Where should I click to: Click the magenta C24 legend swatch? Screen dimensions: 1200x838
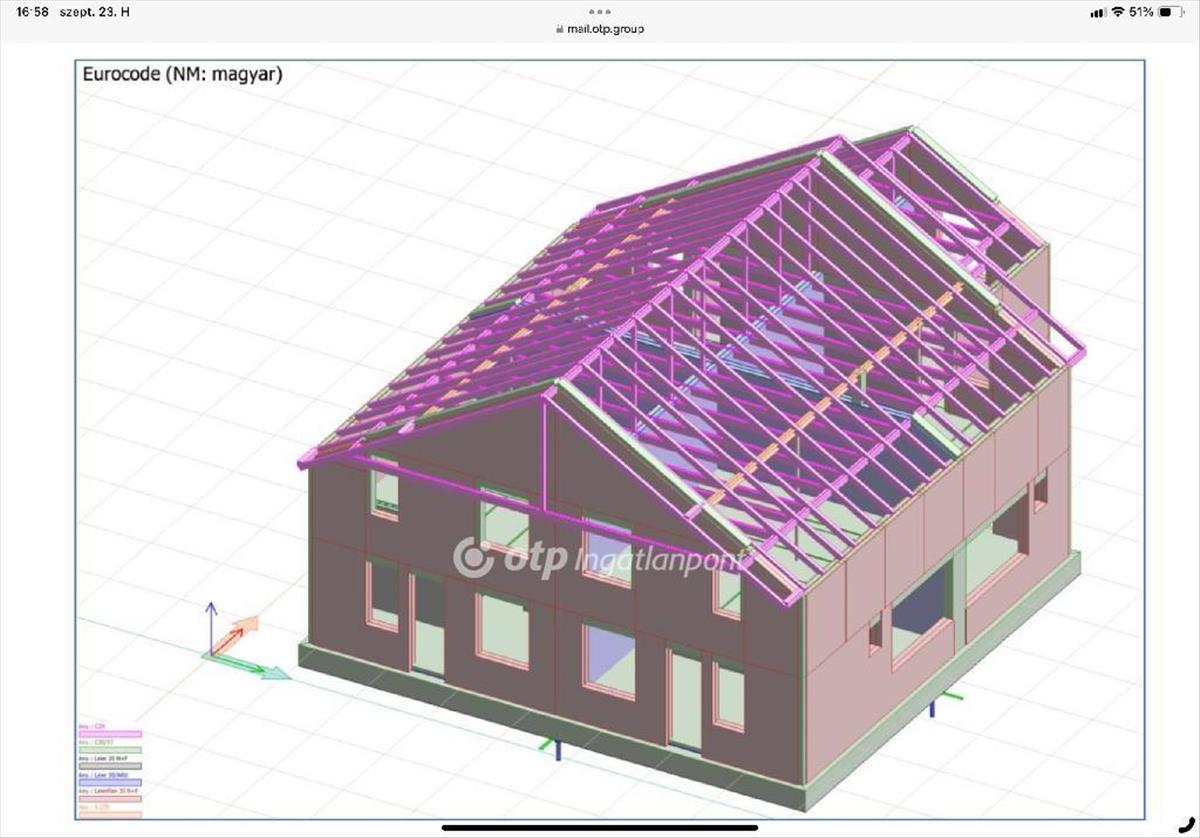[x=110, y=734]
